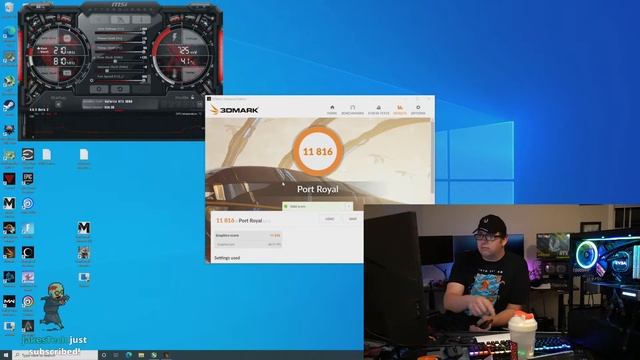Open the red heart icon desktop shortcut
Viewport: 640px width, 360px height.
[9, 179]
